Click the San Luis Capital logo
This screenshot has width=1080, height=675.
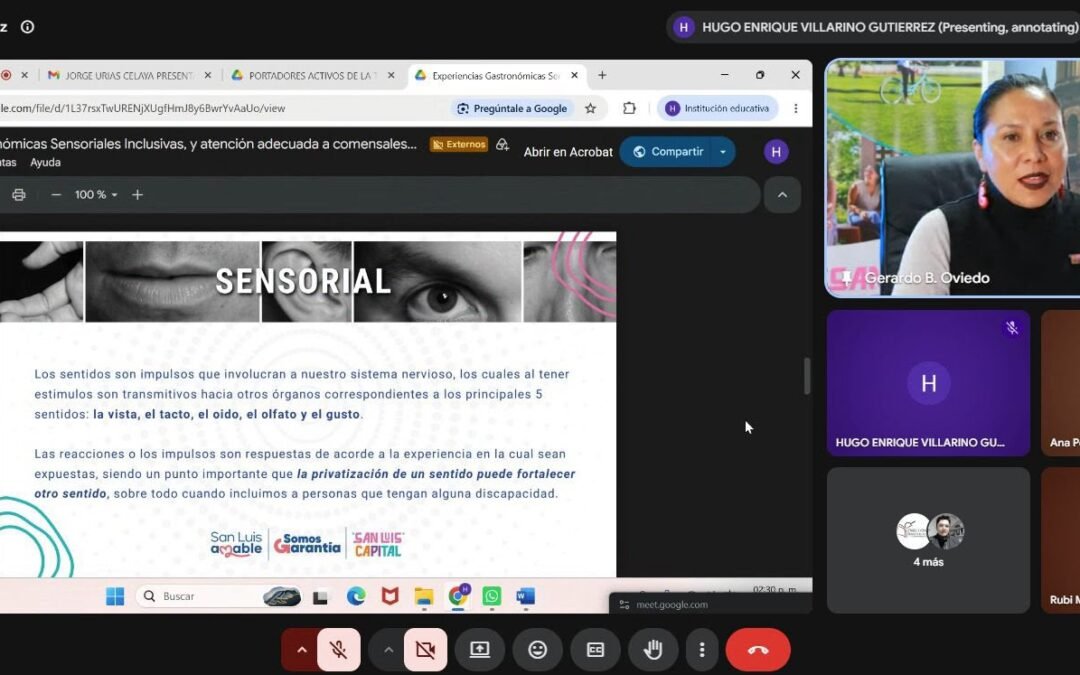click(377, 544)
